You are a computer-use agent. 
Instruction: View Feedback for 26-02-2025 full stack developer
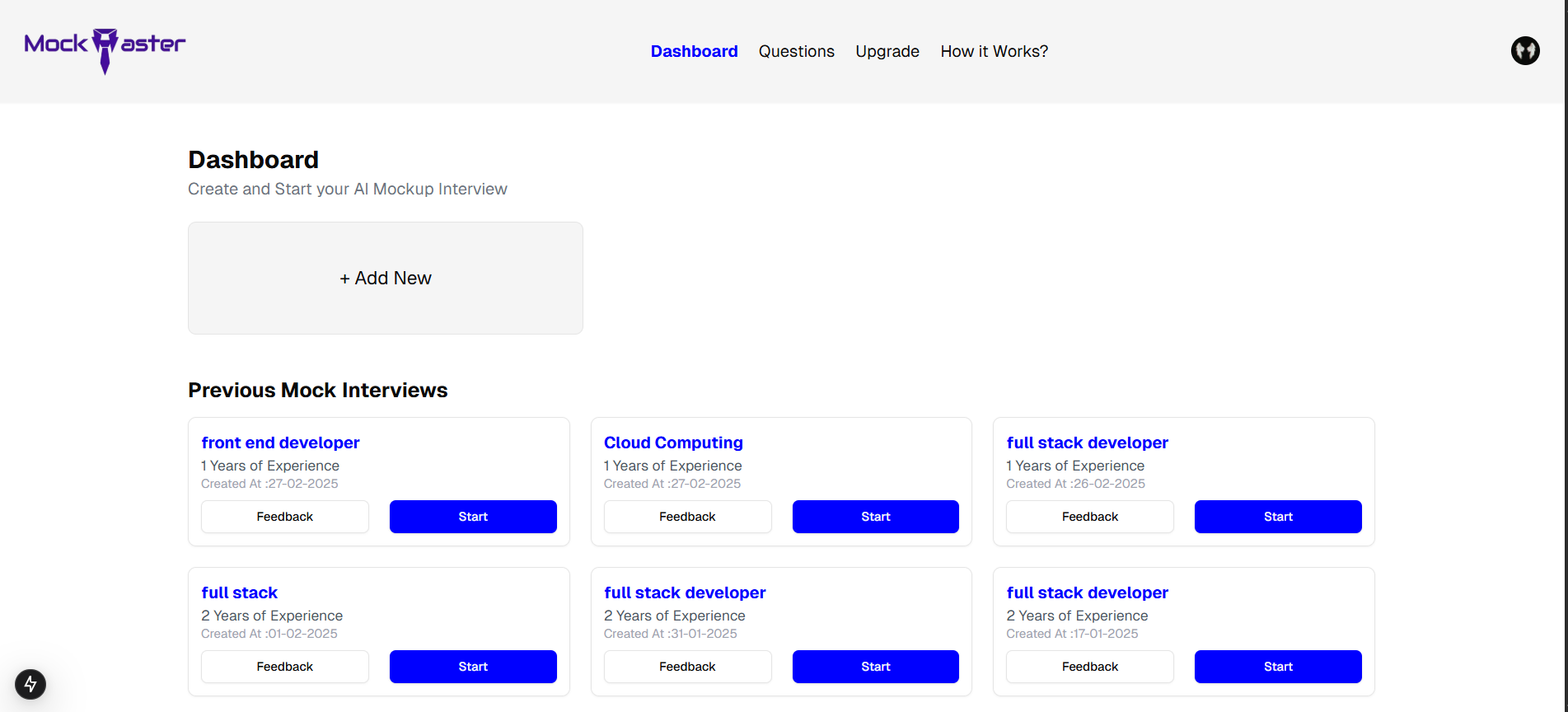pyautogui.click(x=1090, y=517)
